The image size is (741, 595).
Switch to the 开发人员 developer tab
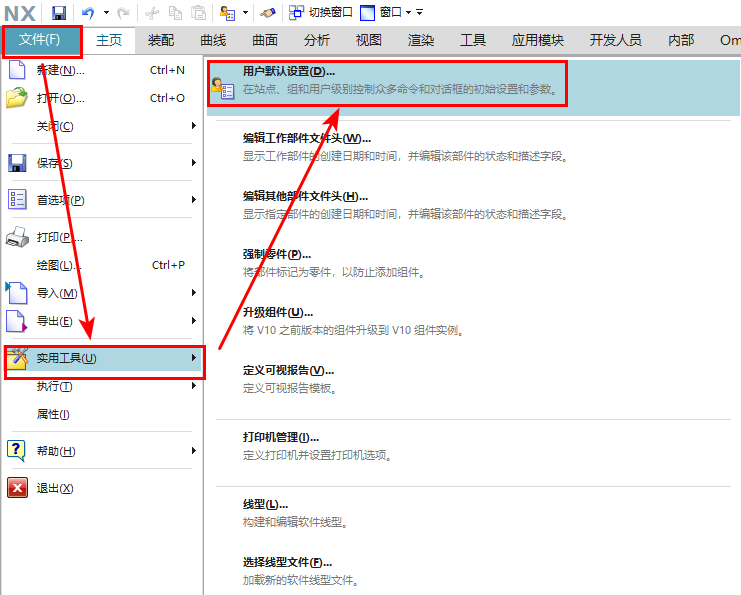coord(616,40)
